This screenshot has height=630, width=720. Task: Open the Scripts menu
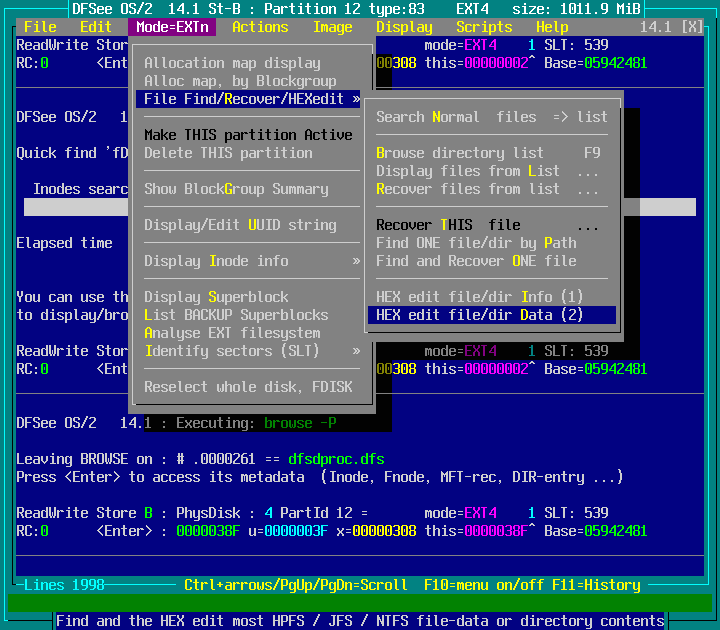[484, 27]
